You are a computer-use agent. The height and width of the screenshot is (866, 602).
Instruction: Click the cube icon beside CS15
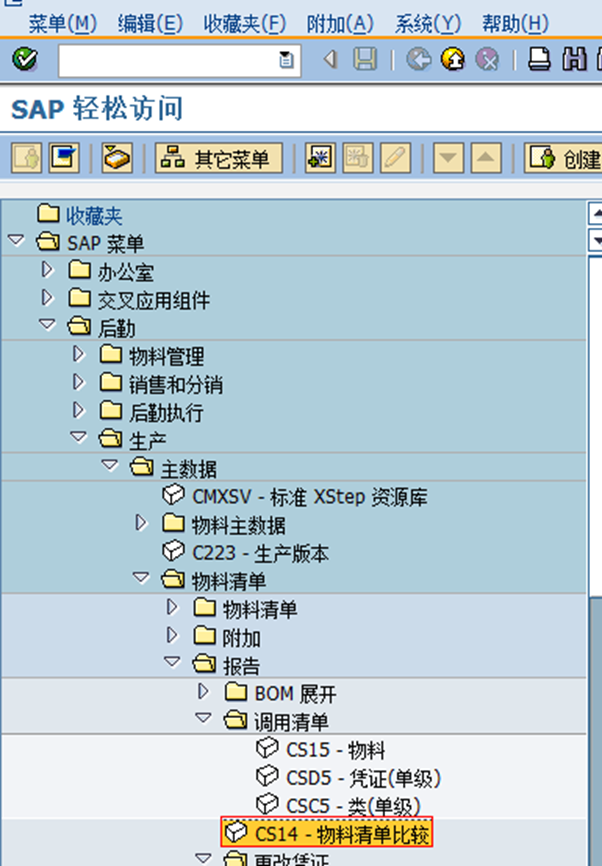(x=267, y=748)
